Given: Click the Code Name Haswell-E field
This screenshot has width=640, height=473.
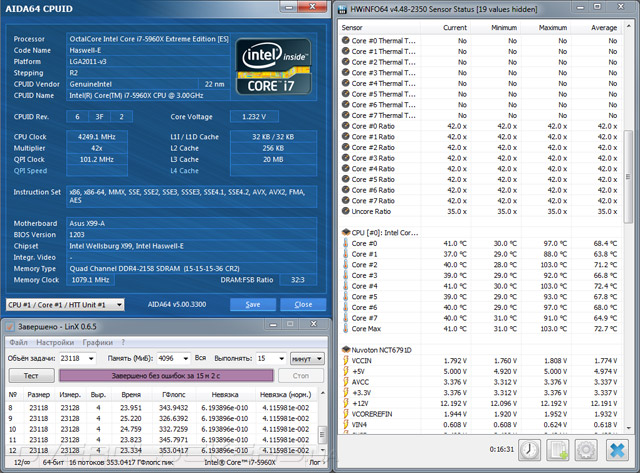Looking at the screenshot, I should pos(148,50).
